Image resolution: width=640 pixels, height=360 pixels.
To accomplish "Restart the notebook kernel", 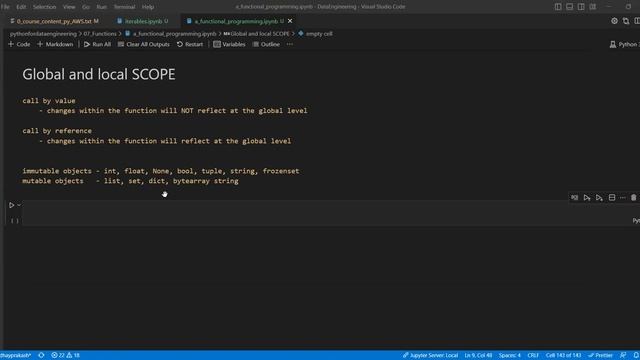I will [190, 44].
